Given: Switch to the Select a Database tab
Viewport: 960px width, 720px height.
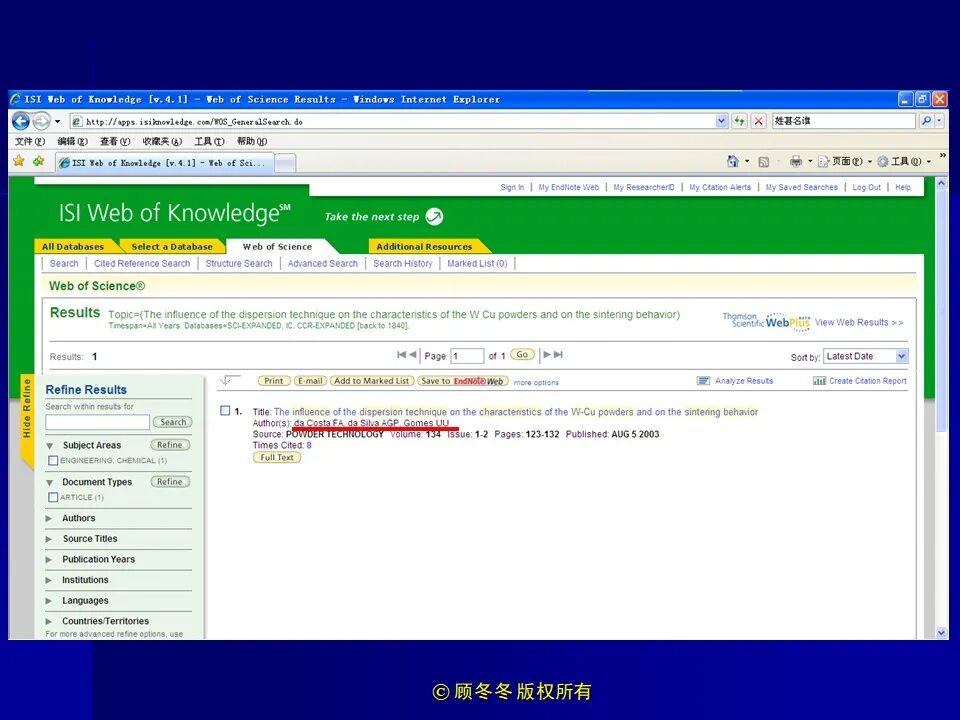Looking at the screenshot, I should coord(171,246).
